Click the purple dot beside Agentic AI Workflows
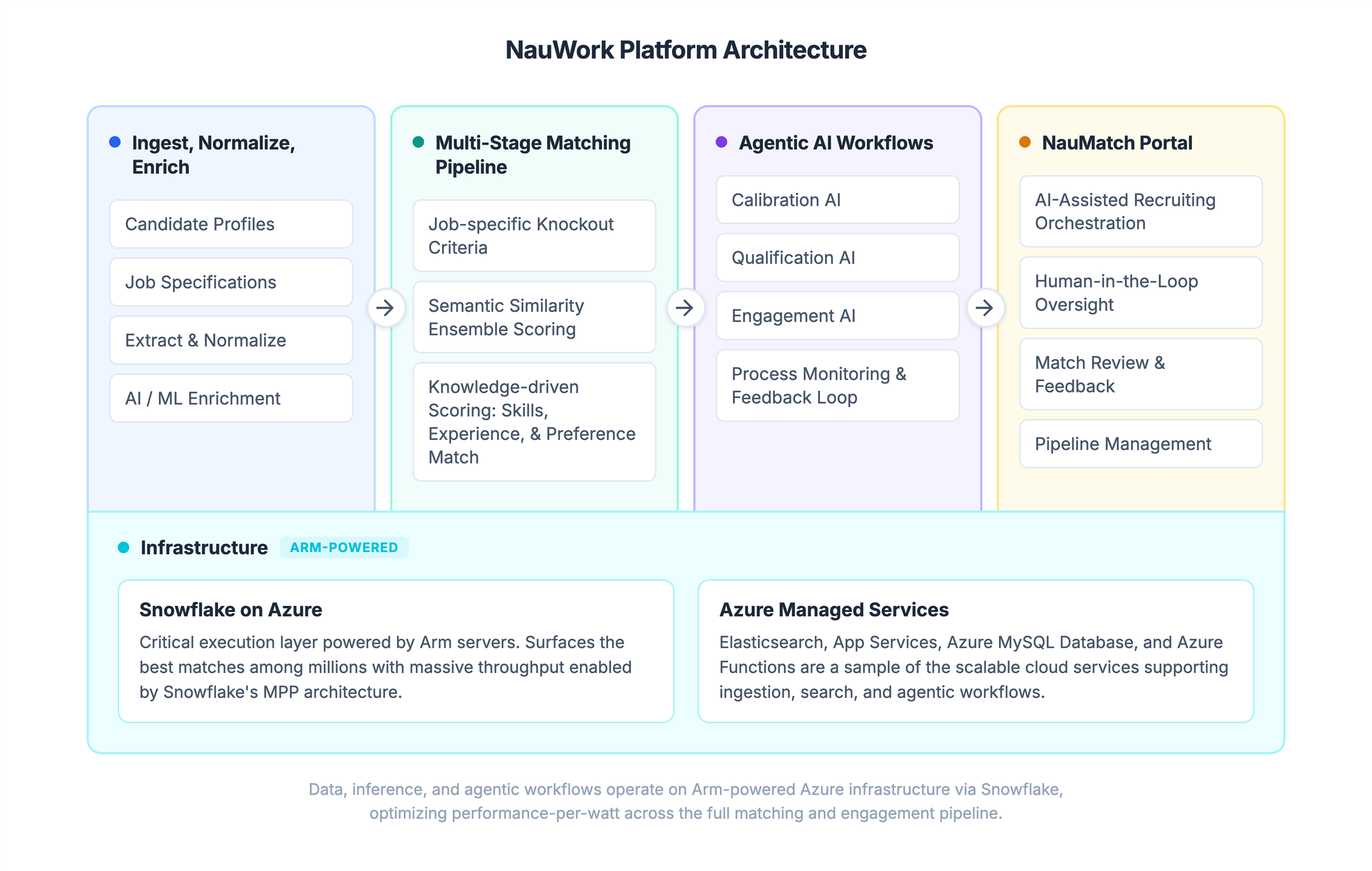The image size is (1372, 871). point(721,143)
